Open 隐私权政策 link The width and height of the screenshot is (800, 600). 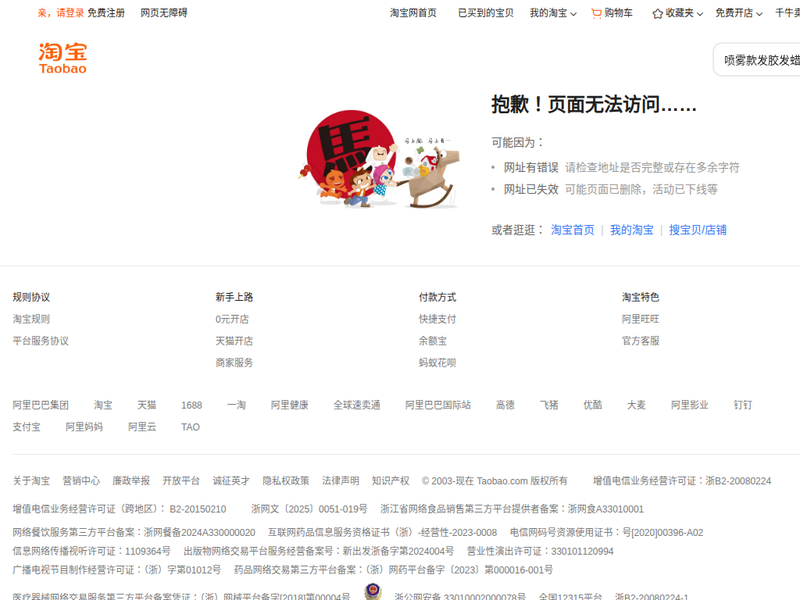[286, 481]
